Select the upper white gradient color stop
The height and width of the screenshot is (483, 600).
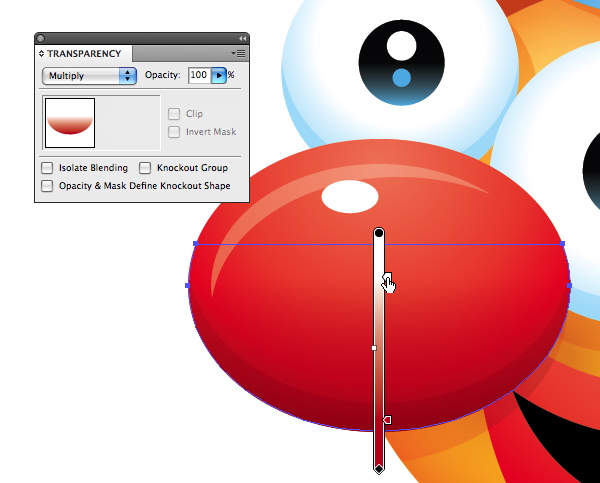(387, 277)
